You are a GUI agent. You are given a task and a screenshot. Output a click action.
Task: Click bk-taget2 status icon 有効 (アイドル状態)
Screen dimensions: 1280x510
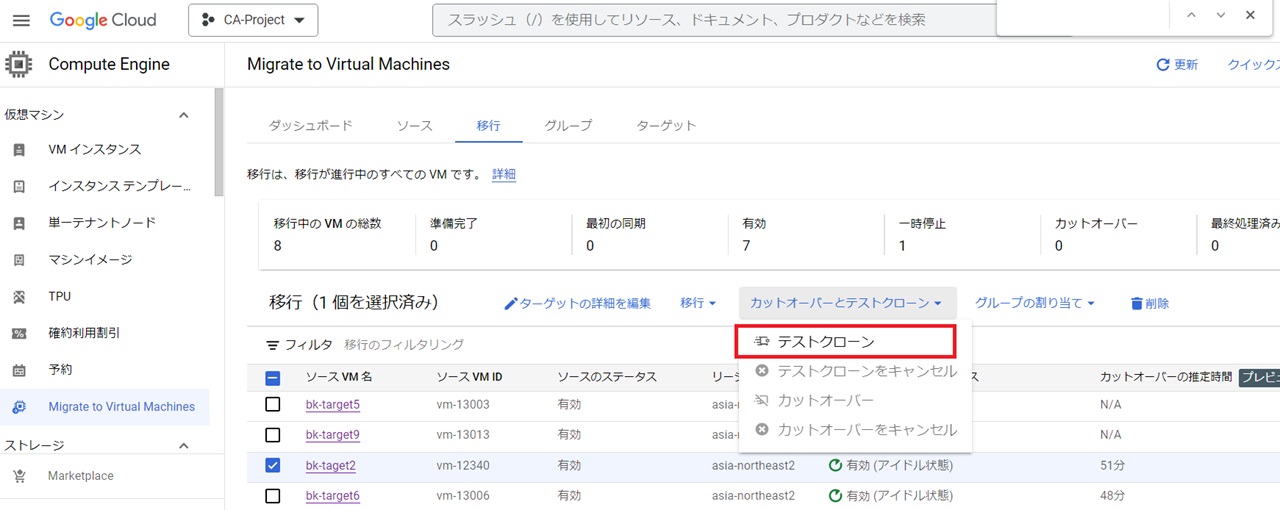[835, 466]
